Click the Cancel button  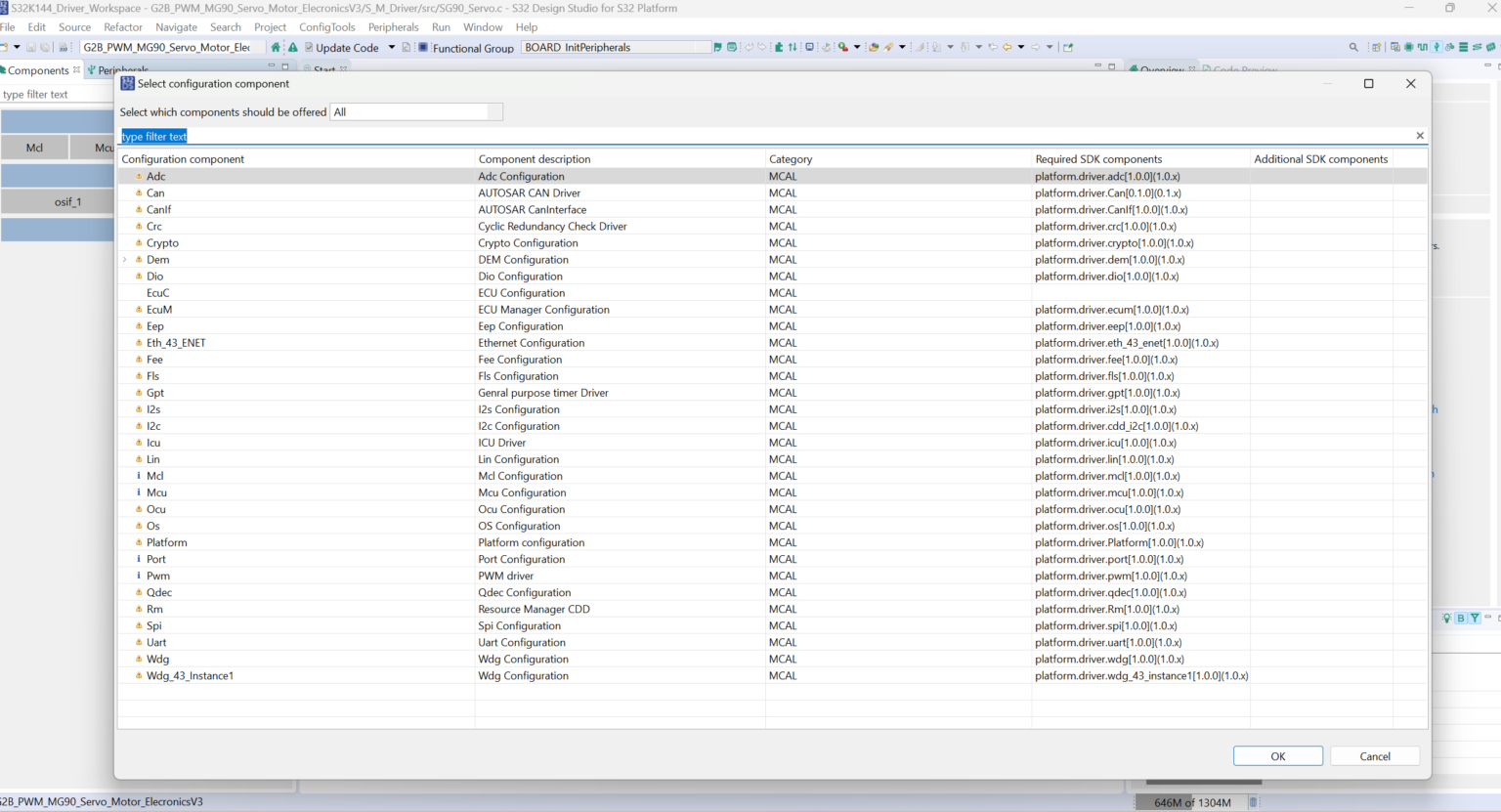[1374, 755]
